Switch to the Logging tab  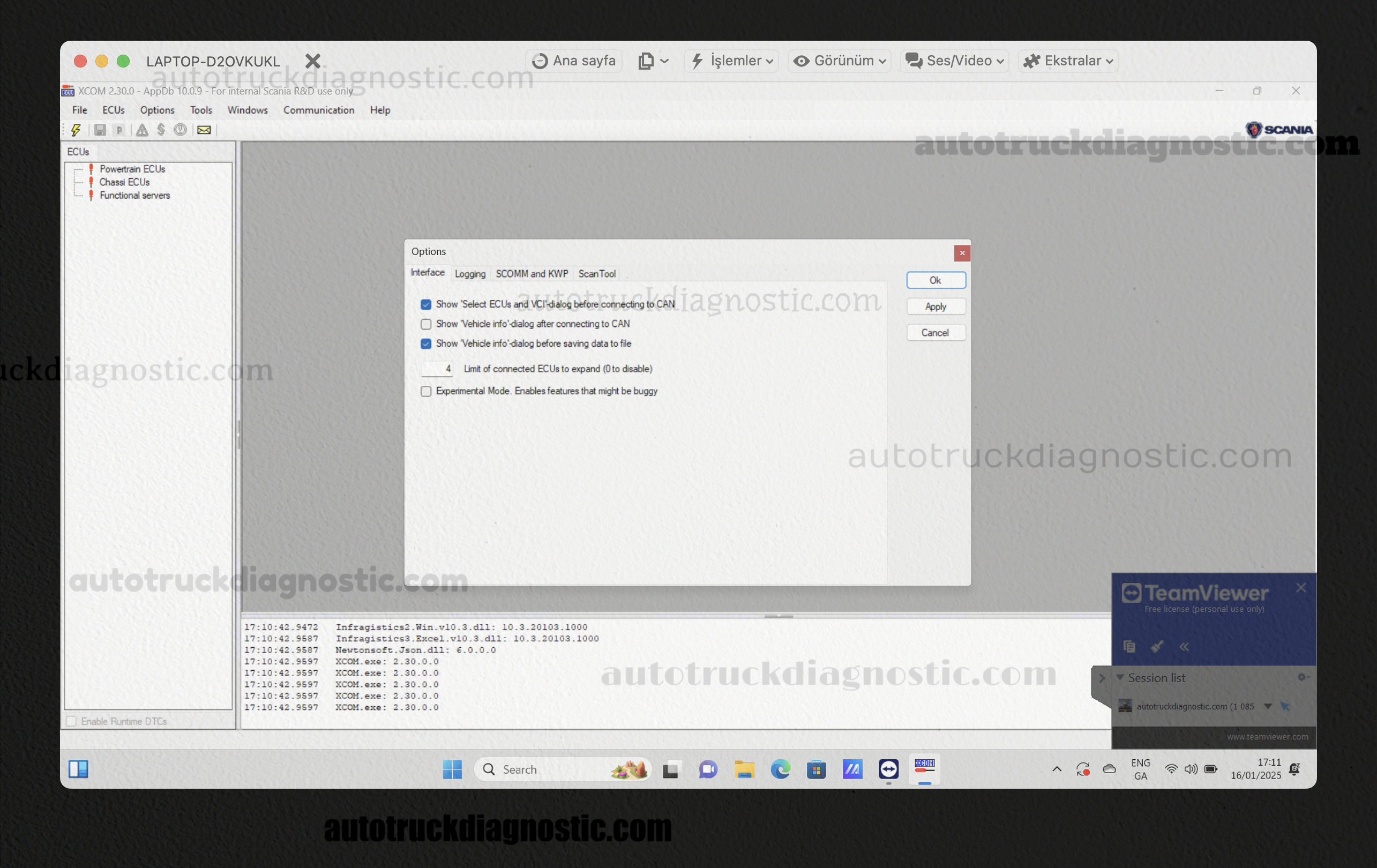click(469, 274)
